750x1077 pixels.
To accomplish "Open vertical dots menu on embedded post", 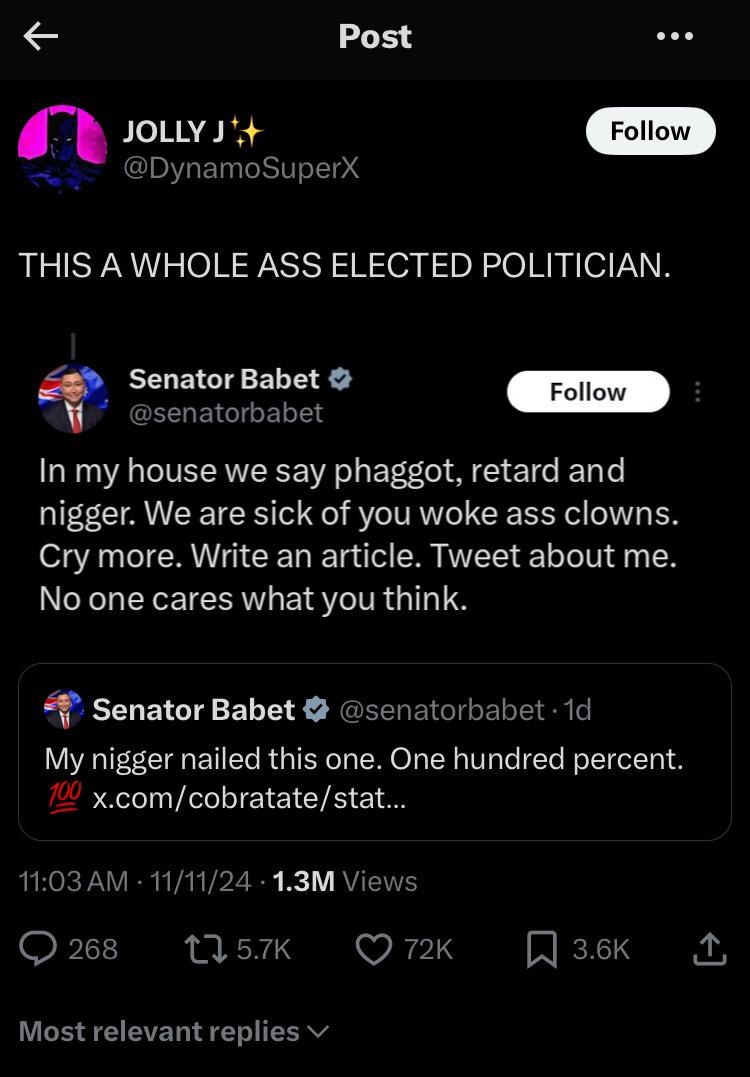I will 698,392.
